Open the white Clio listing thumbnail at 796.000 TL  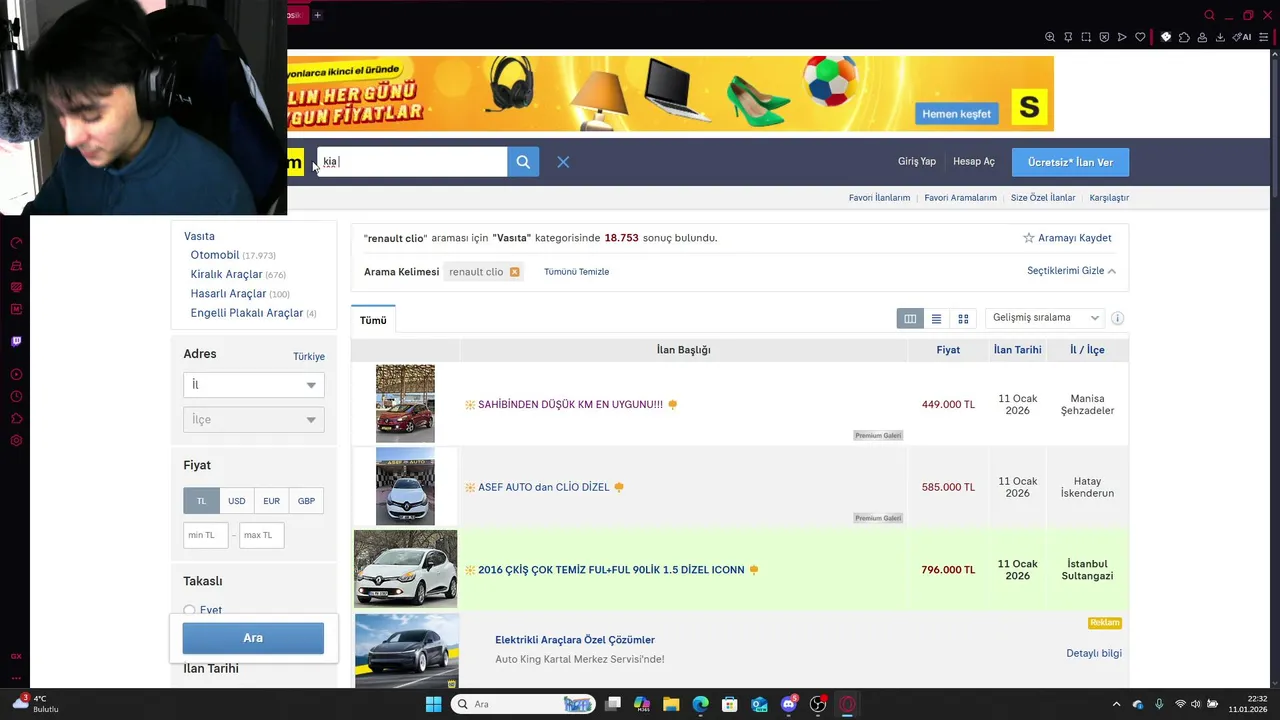pos(405,569)
